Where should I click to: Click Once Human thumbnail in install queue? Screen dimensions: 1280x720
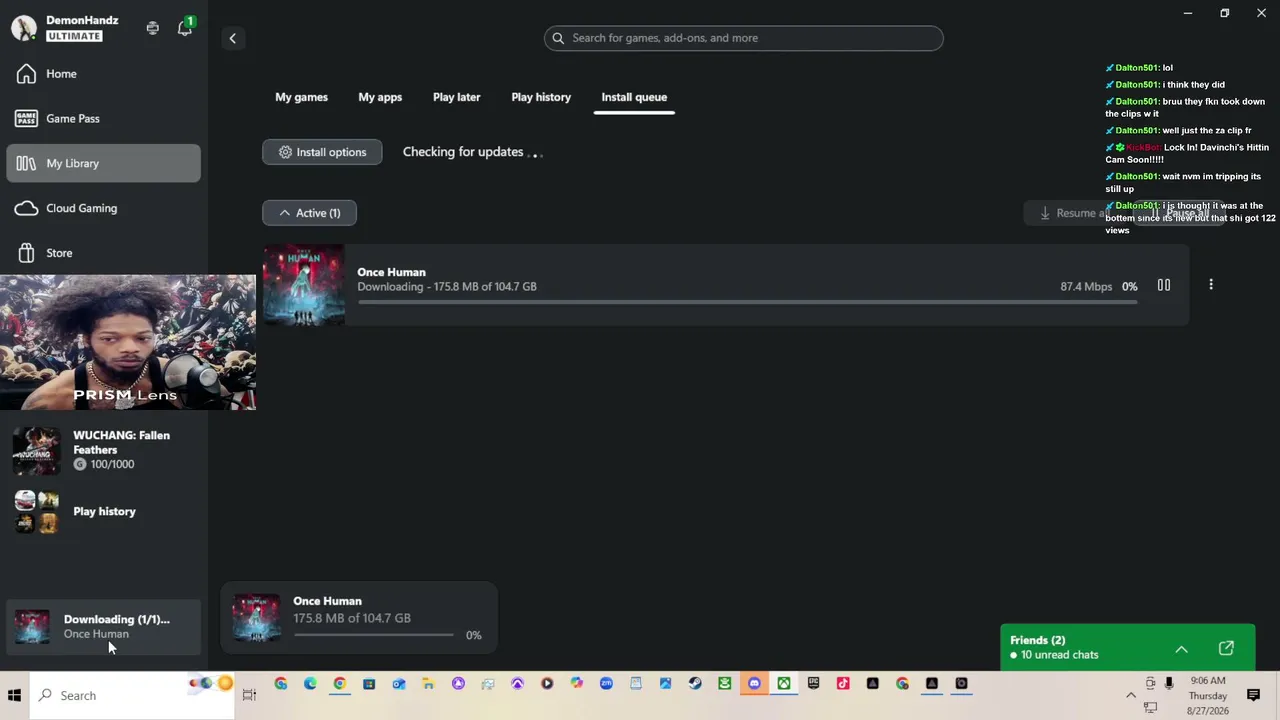pos(304,285)
